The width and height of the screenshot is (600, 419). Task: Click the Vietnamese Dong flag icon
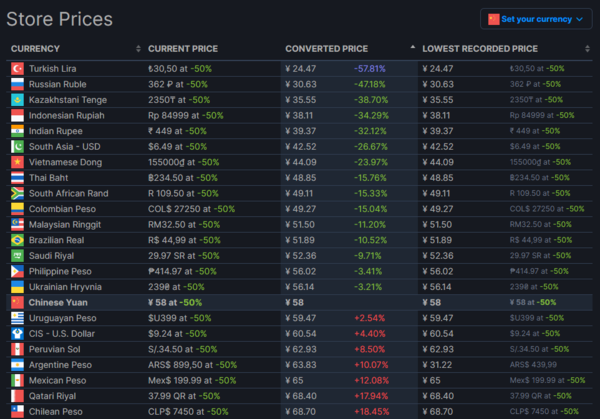point(17,162)
